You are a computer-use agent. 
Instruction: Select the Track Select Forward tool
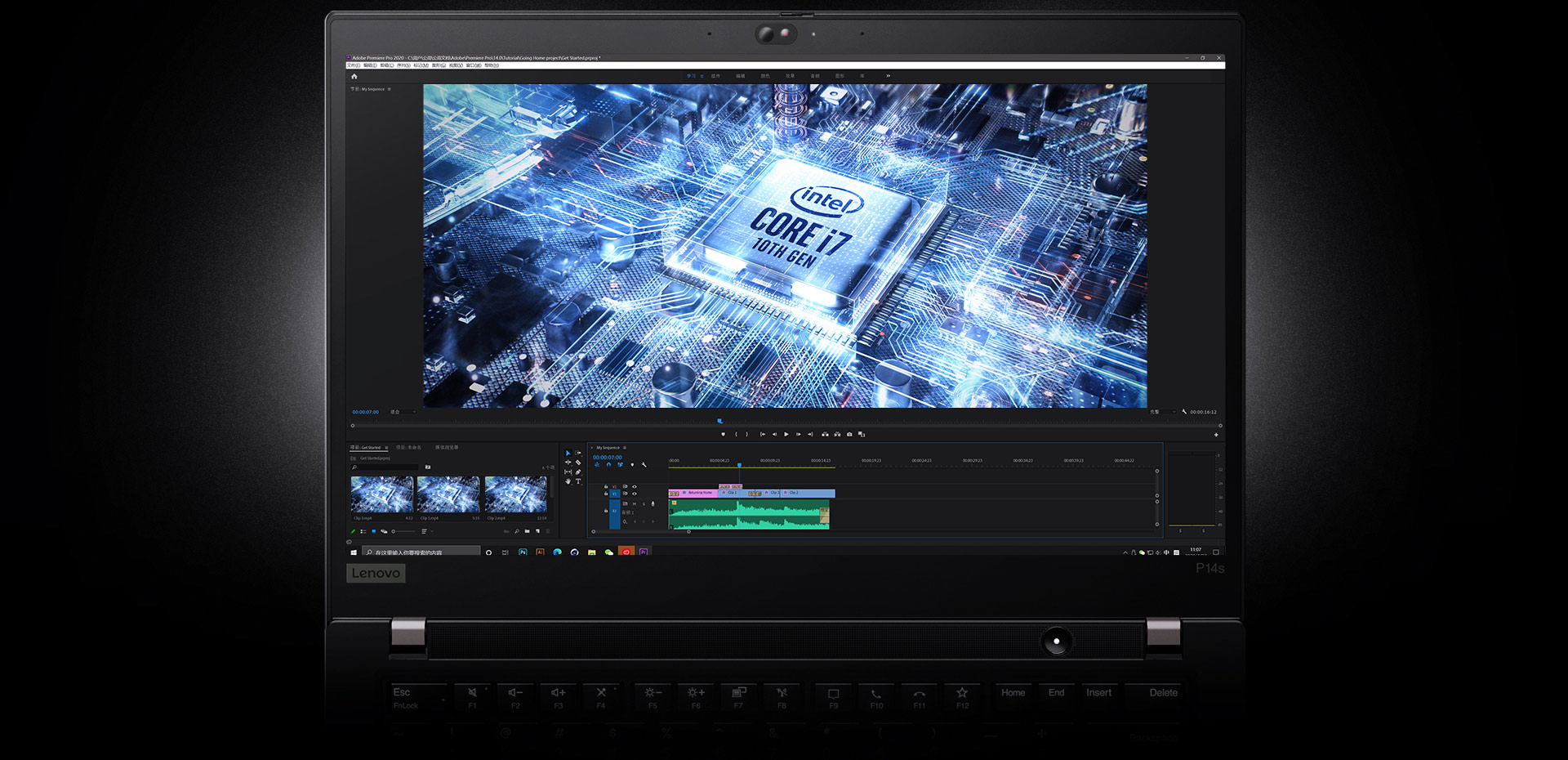coord(577,453)
